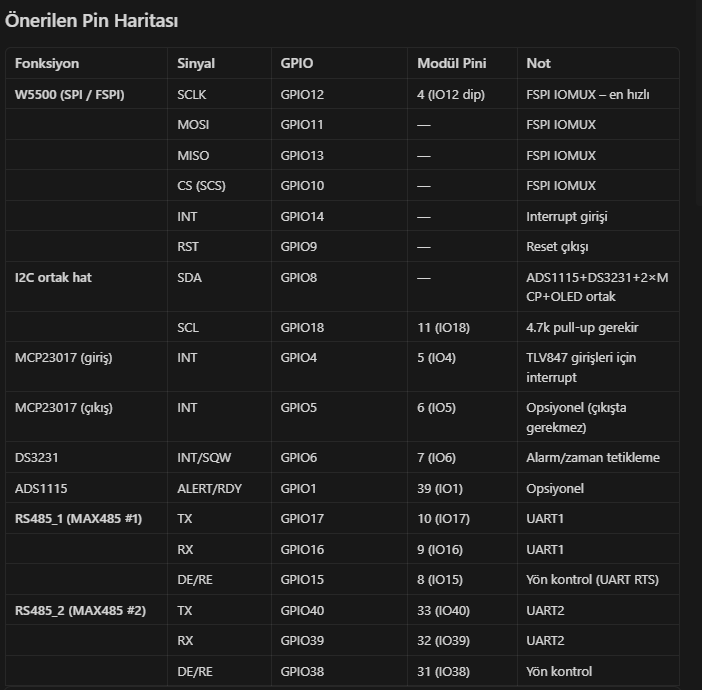Select the 4.7k pull-up gerekir note
This screenshot has width=702, height=690.
click(582, 328)
